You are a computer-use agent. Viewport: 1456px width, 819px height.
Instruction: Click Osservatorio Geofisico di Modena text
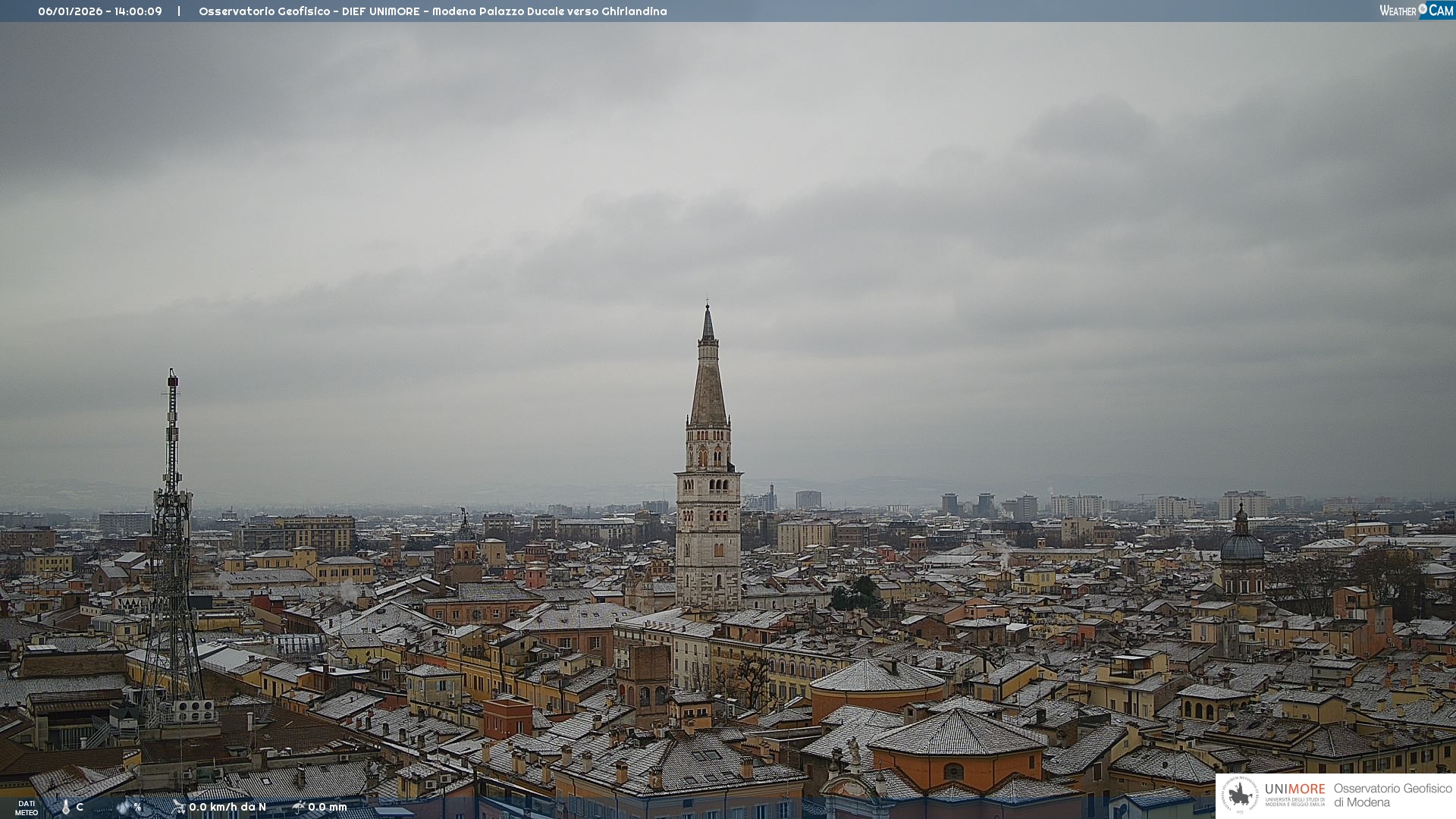tap(1392, 795)
